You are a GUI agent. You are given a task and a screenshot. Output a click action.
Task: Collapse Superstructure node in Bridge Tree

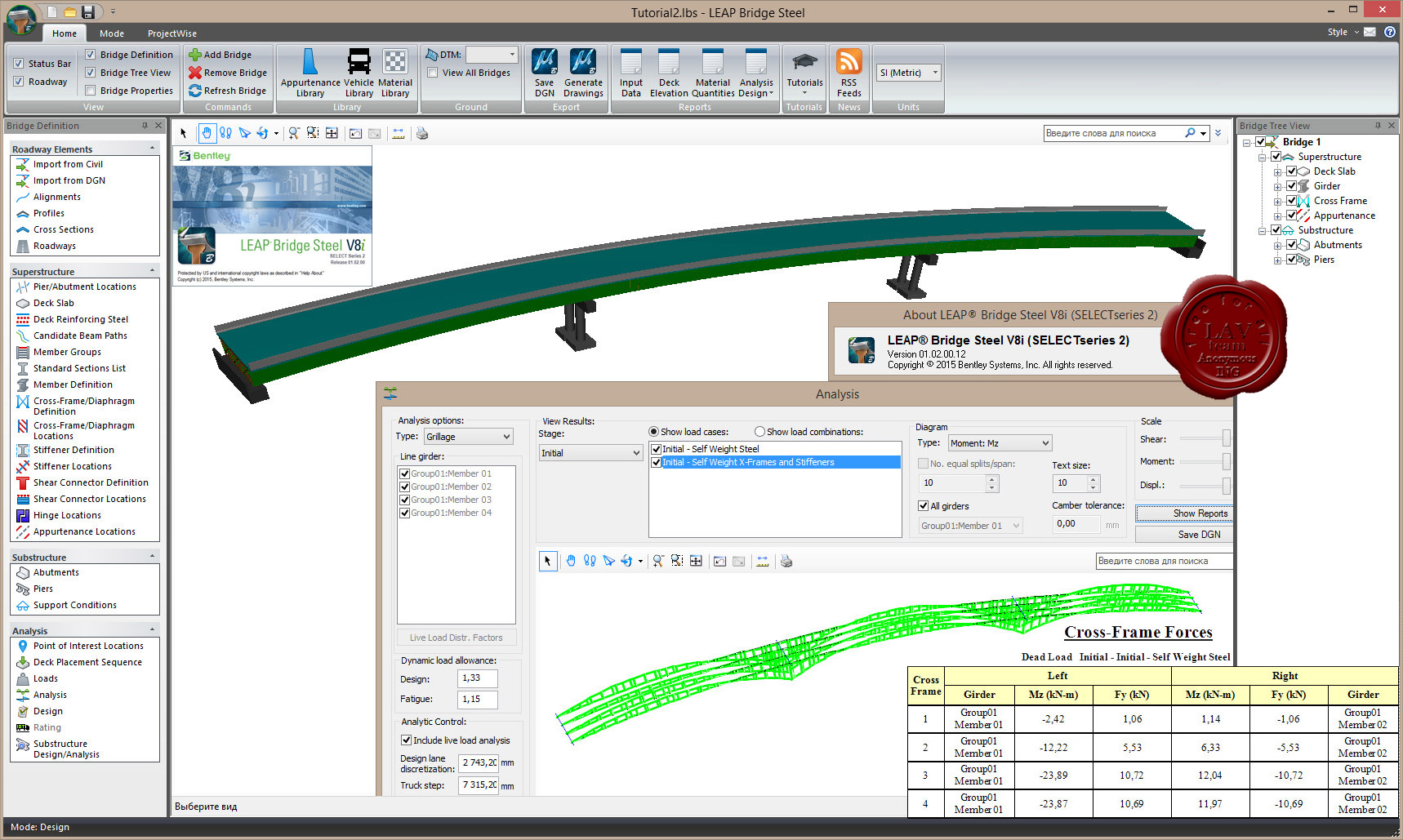[1263, 157]
